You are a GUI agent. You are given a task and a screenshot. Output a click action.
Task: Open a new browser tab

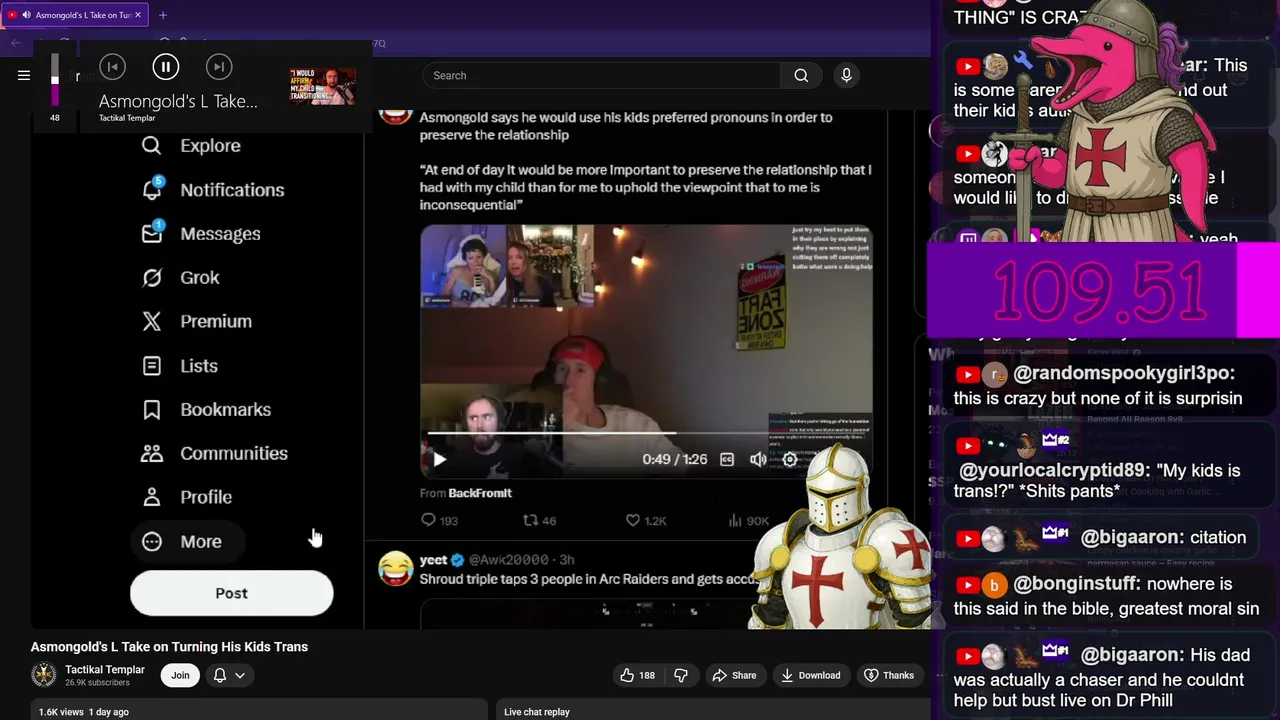[163, 15]
